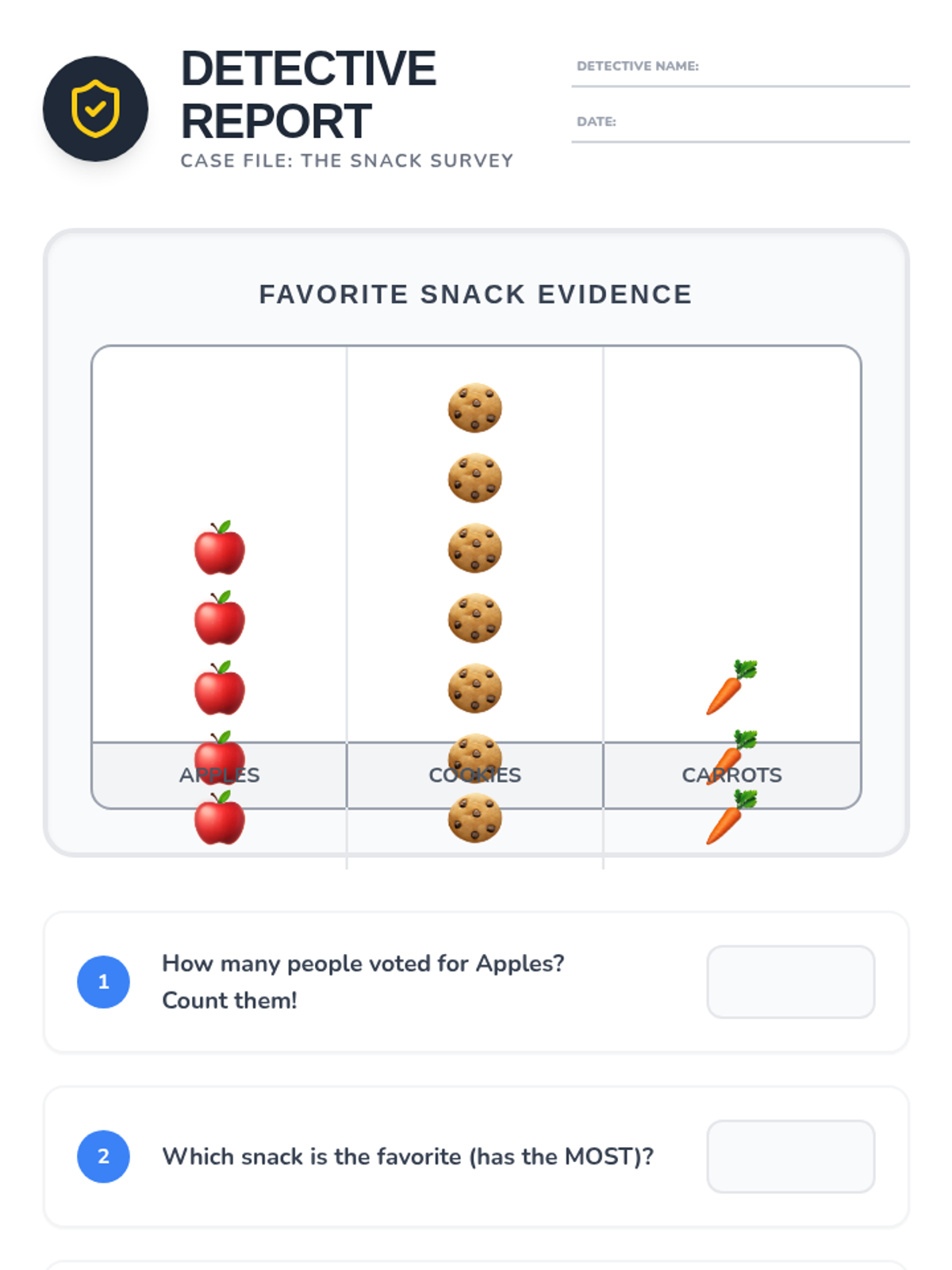This screenshot has height=1270, width=952.
Task: Select the topmost apple in the chart
Action: tap(220, 548)
